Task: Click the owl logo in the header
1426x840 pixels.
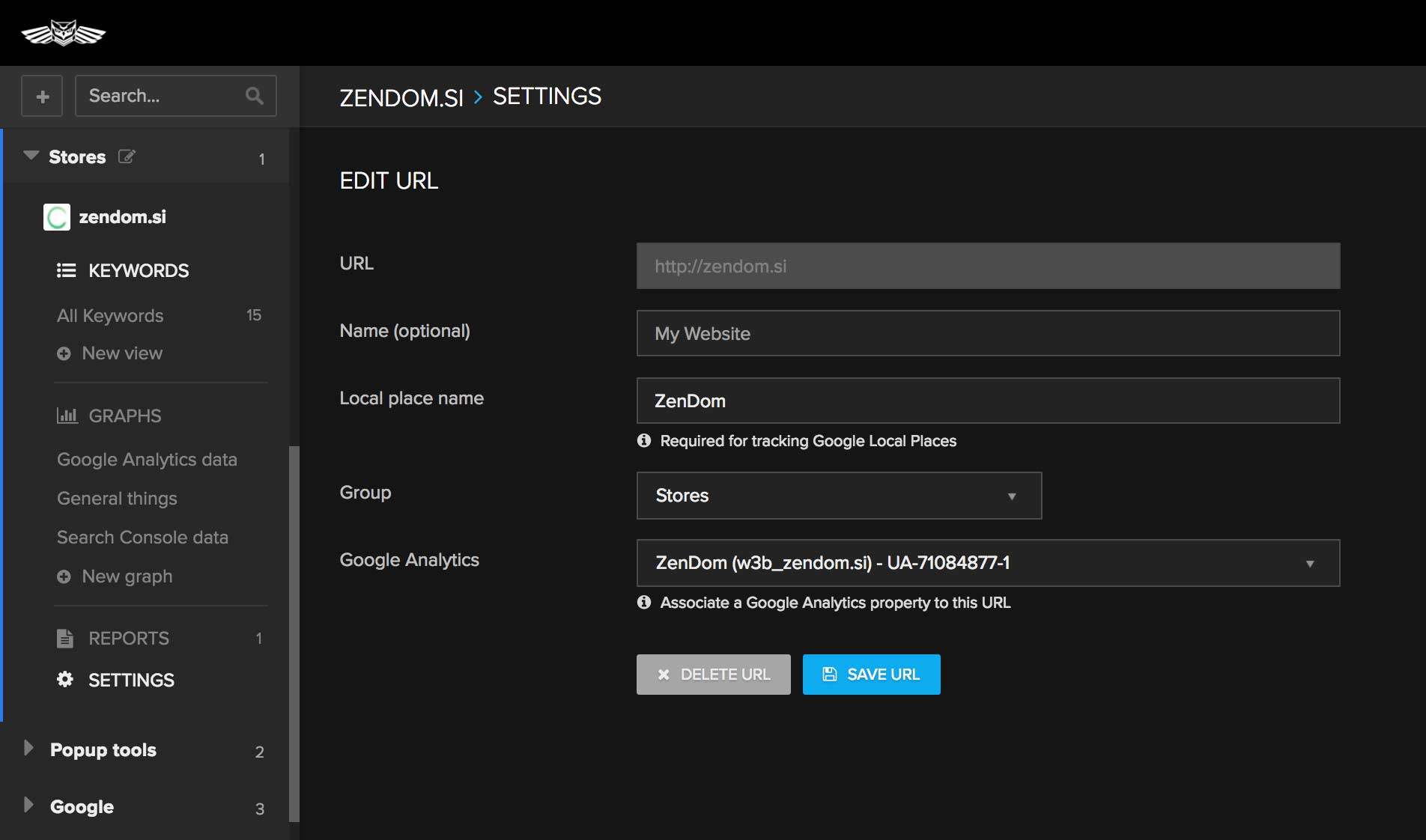Action: (x=64, y=33)
